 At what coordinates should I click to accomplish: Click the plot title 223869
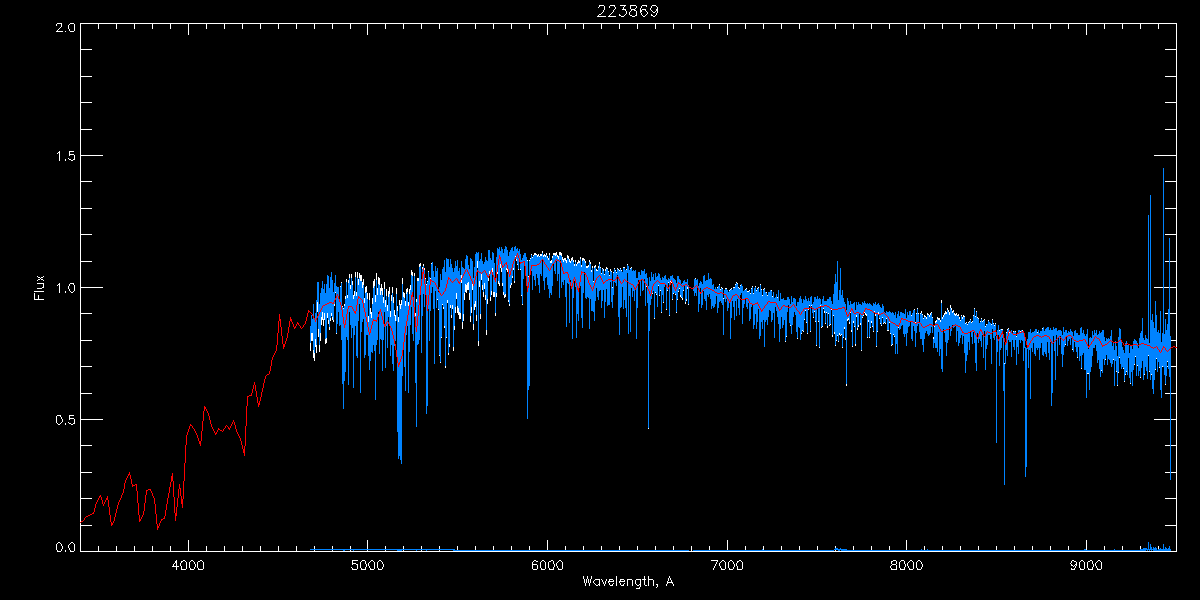pos(628,10)
